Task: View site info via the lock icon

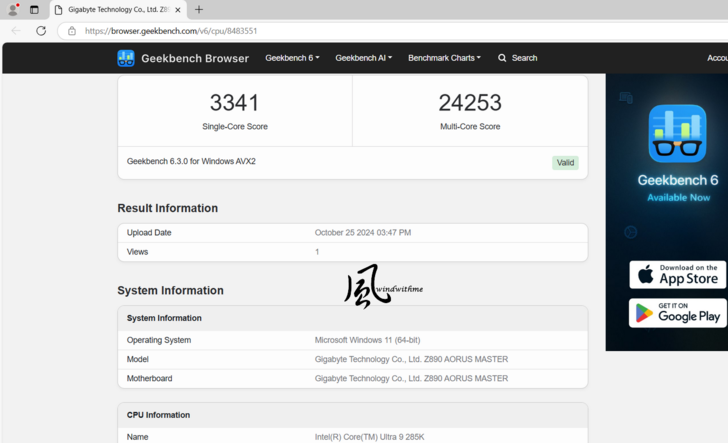Action: (72, 31)
